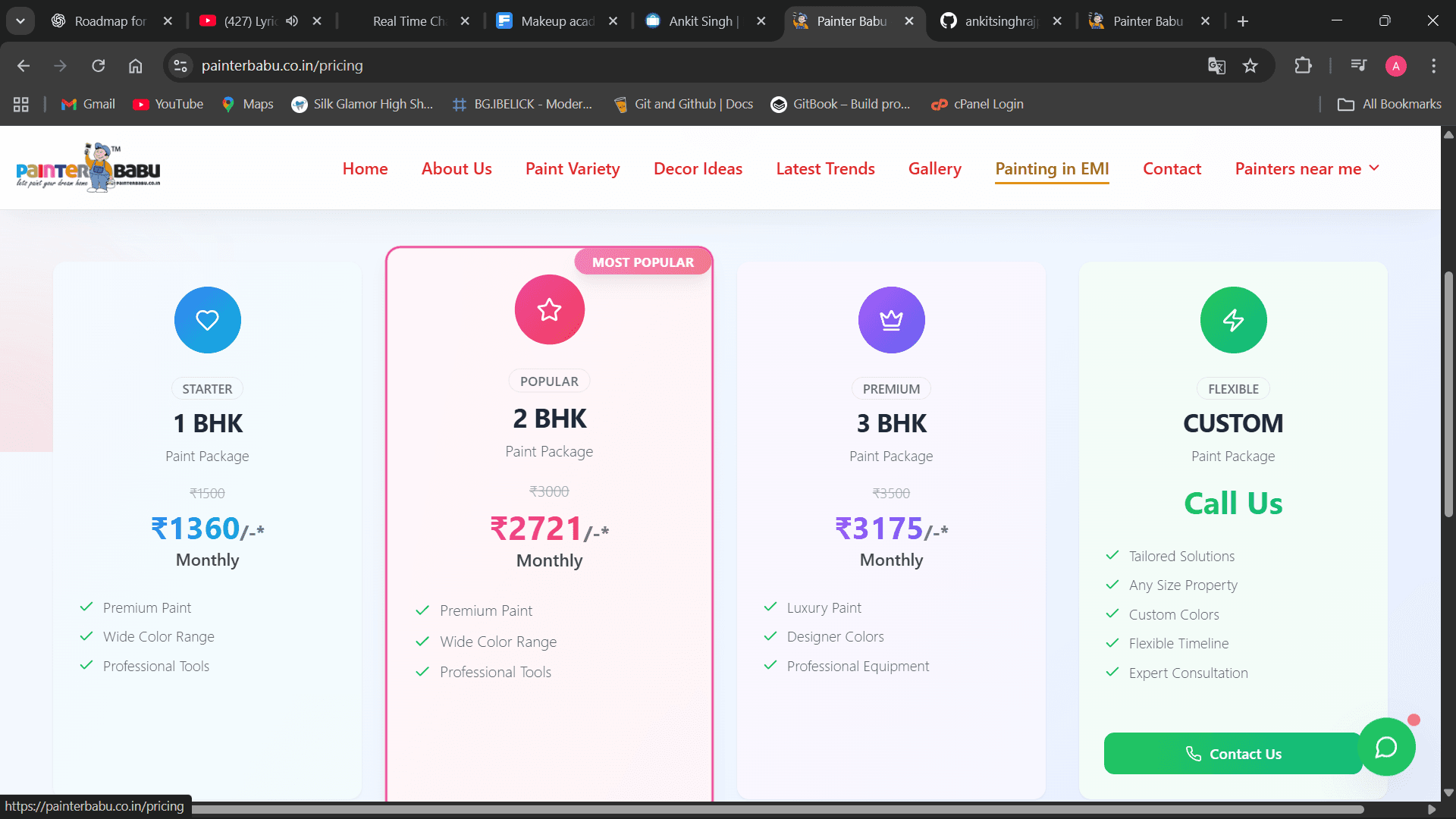The height and width of the screenshot is (819, 1456).
Task: Bookmark this page with the star icon
Action: [1250, 66]
